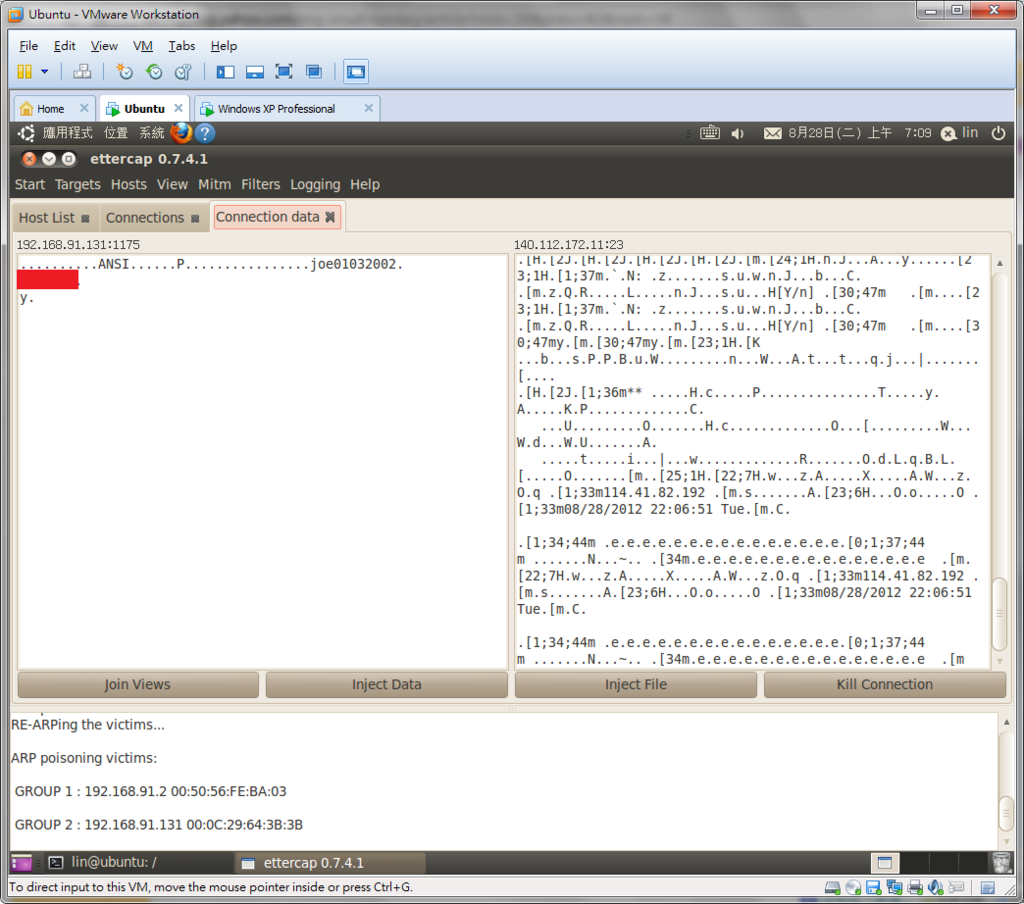The height and width of the screenshot is (904, 1024).
Task: Close the Home tab
Action: (x=84, y=108)
